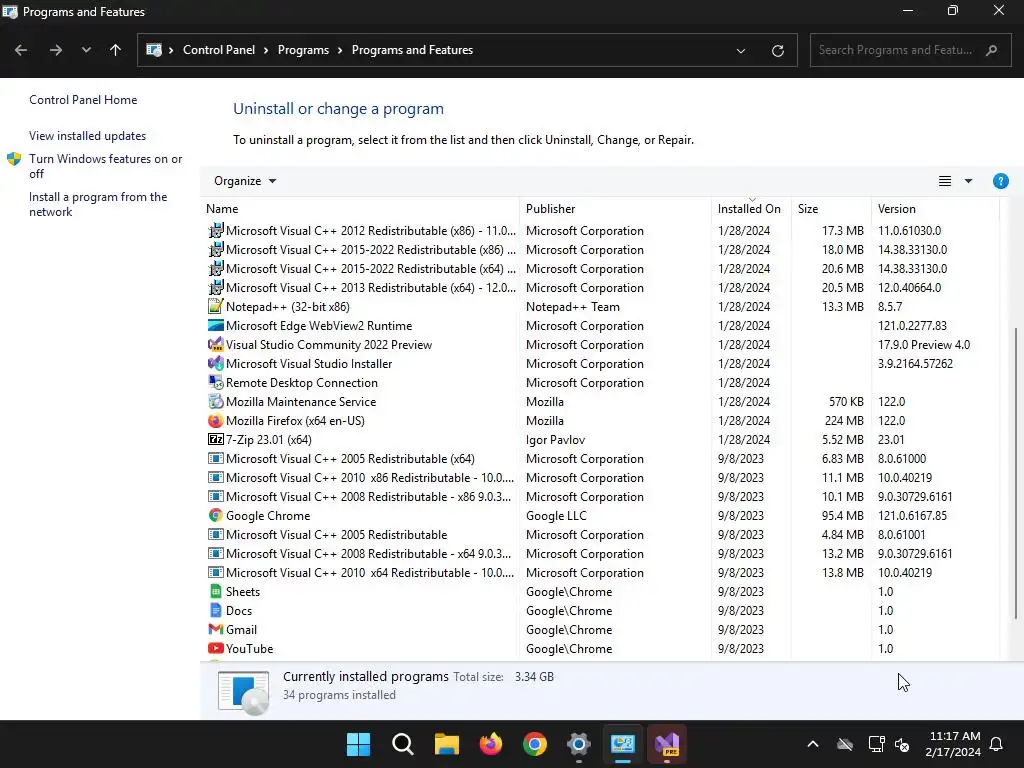Open the Help question mark
The height and width of the screenshot is (768, 1024).
(x=1000, y=181)
